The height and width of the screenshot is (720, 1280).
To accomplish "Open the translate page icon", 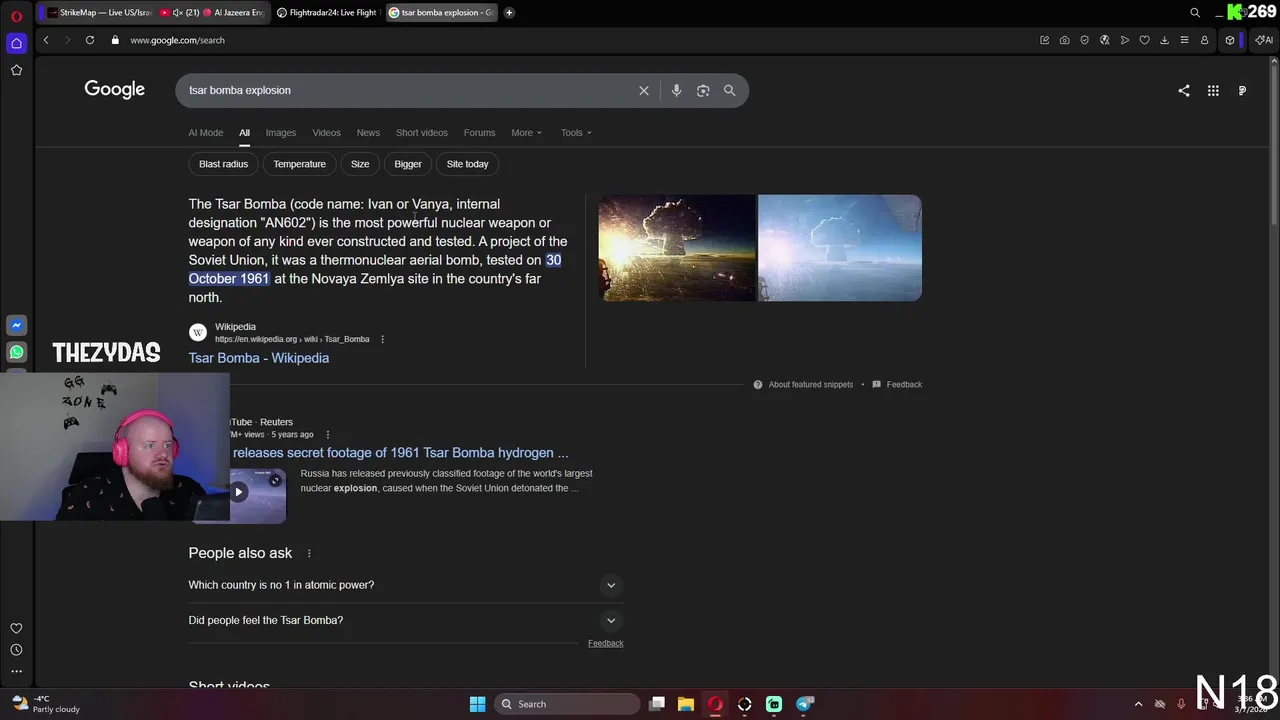I will pos(1104,40).
